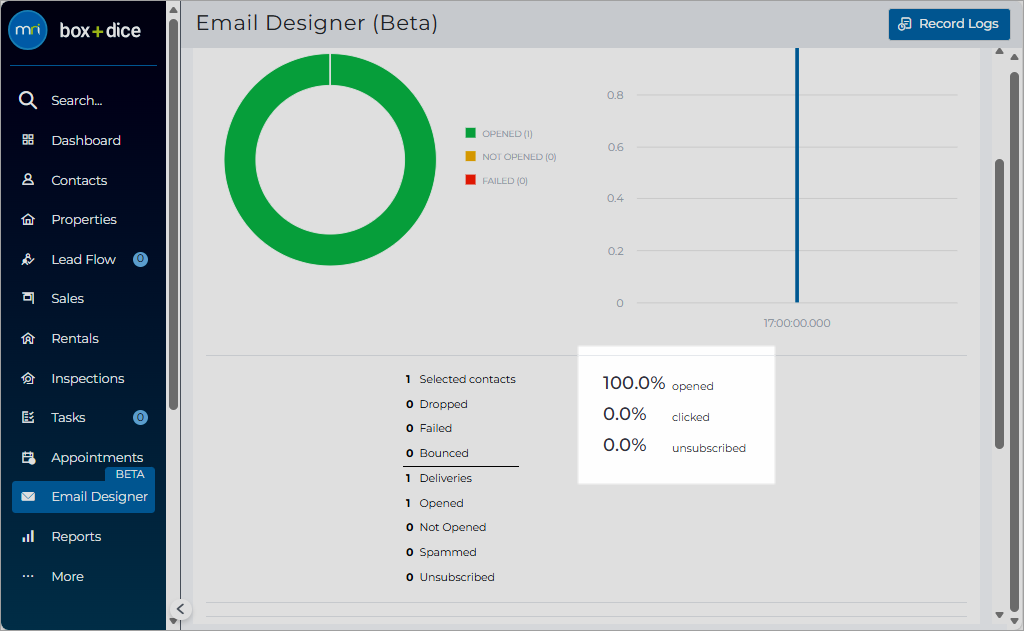The image size is (1024, 631).
Task: Click the Inspections icon in sidebar
Action: click(x=27, y=378)
